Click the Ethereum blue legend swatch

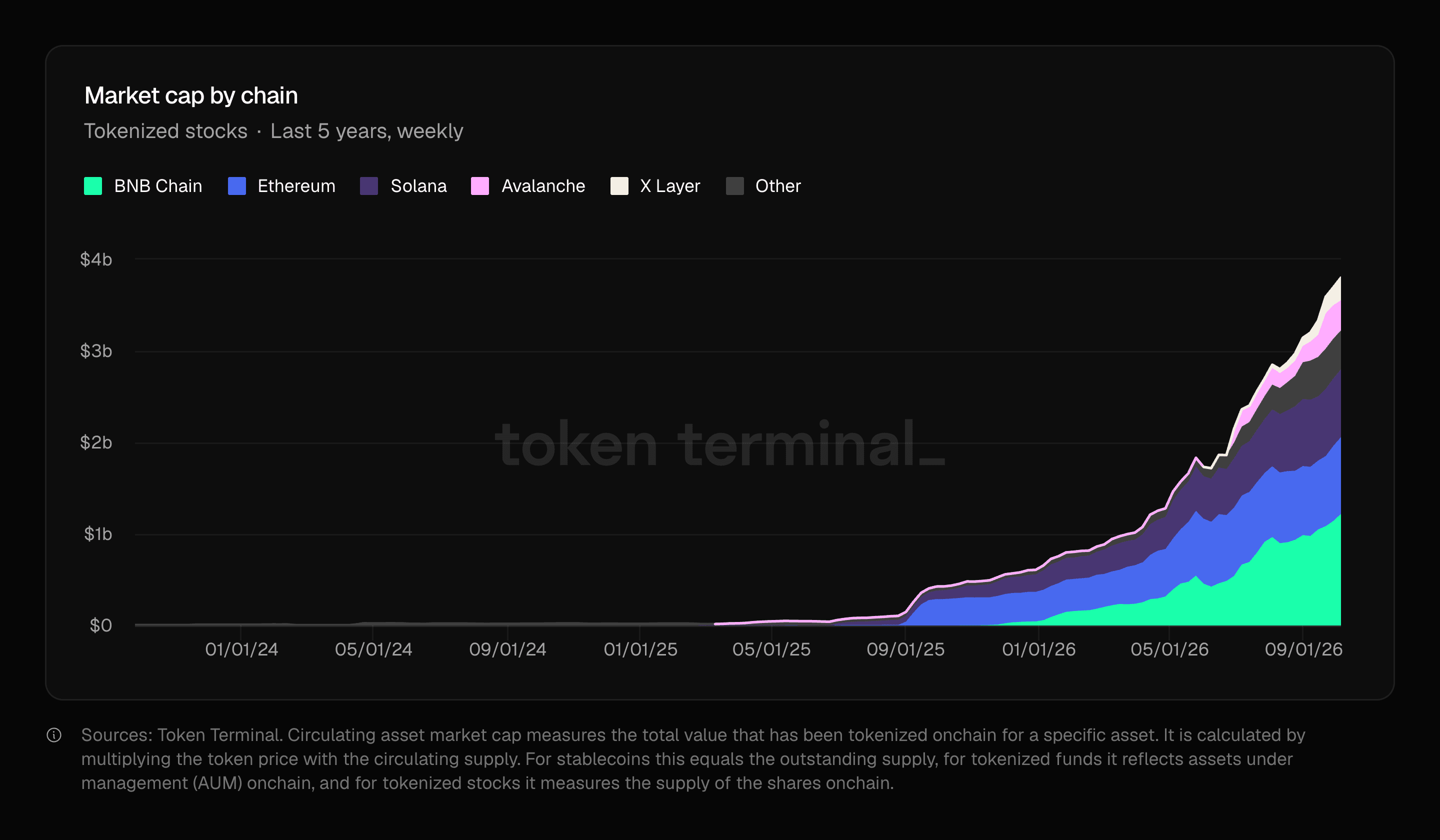236,185
